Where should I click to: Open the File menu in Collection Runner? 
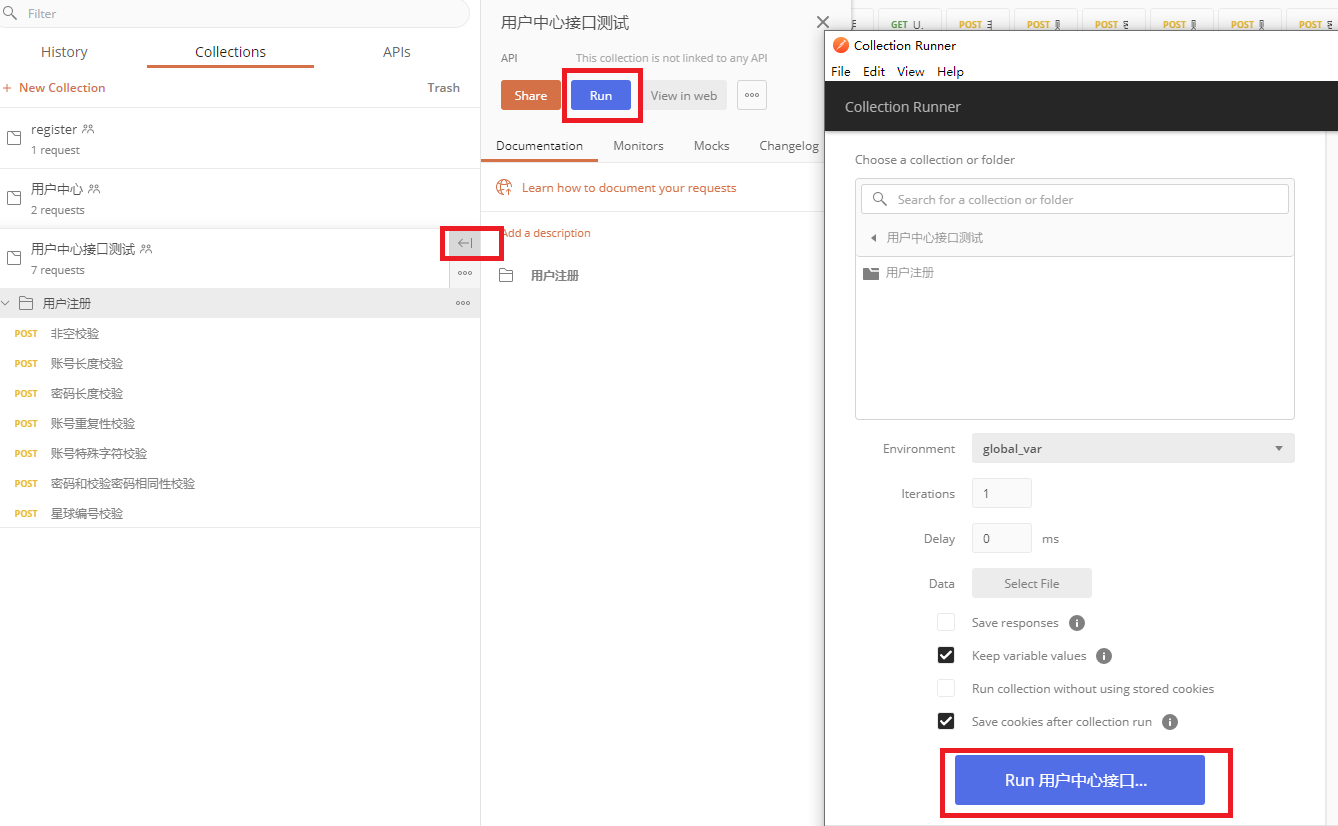pyautogui.click(x=841, y=71)
